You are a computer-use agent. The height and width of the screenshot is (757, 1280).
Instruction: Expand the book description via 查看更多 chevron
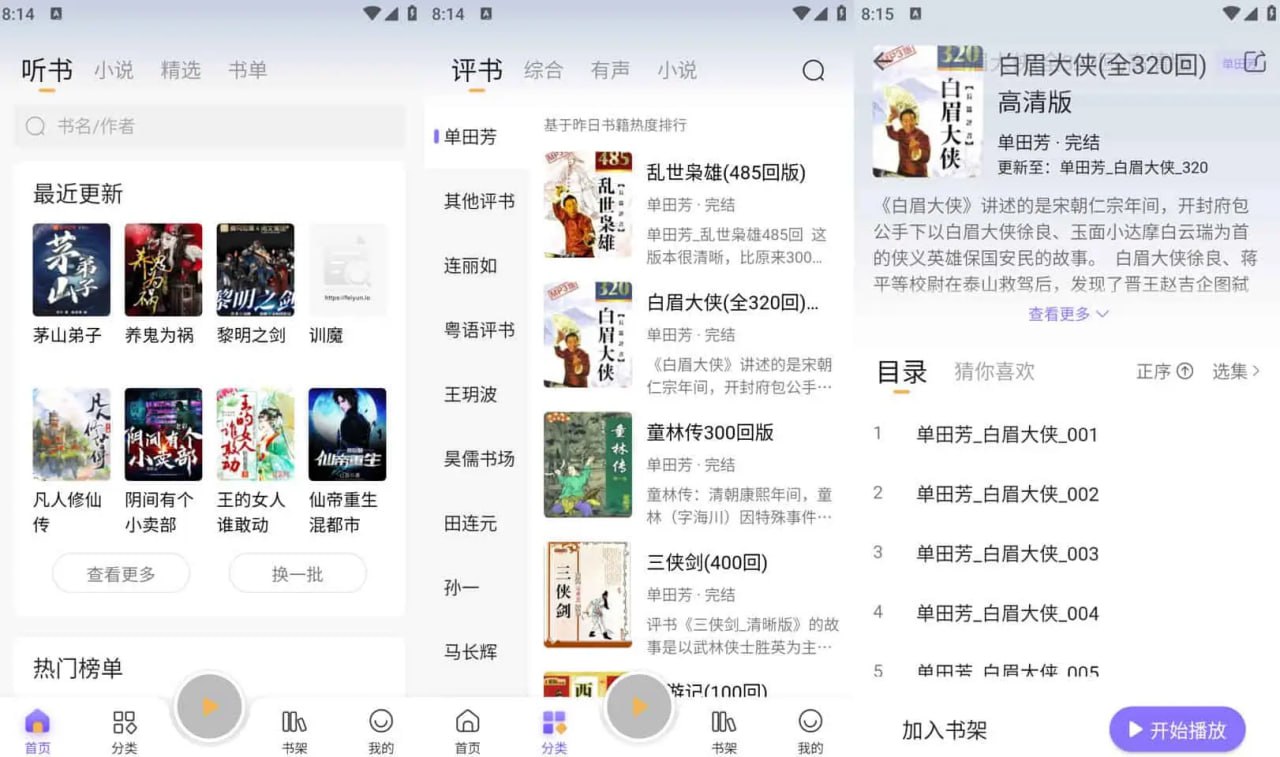click(1068, 313)
